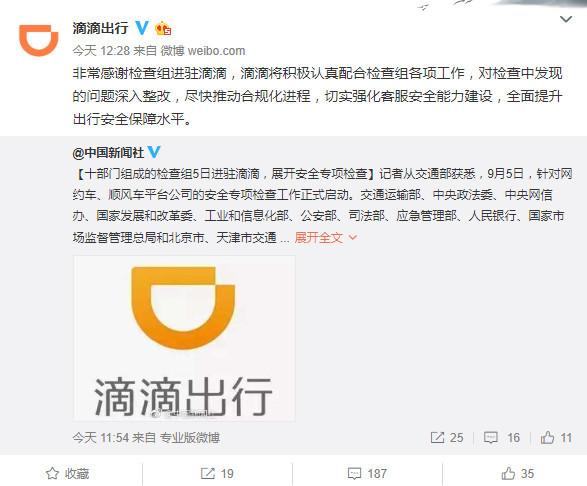Like the original post with 11 likes
Image resolution: width=587 pixels, height=486 pixels.
click(x=556, y=437)
